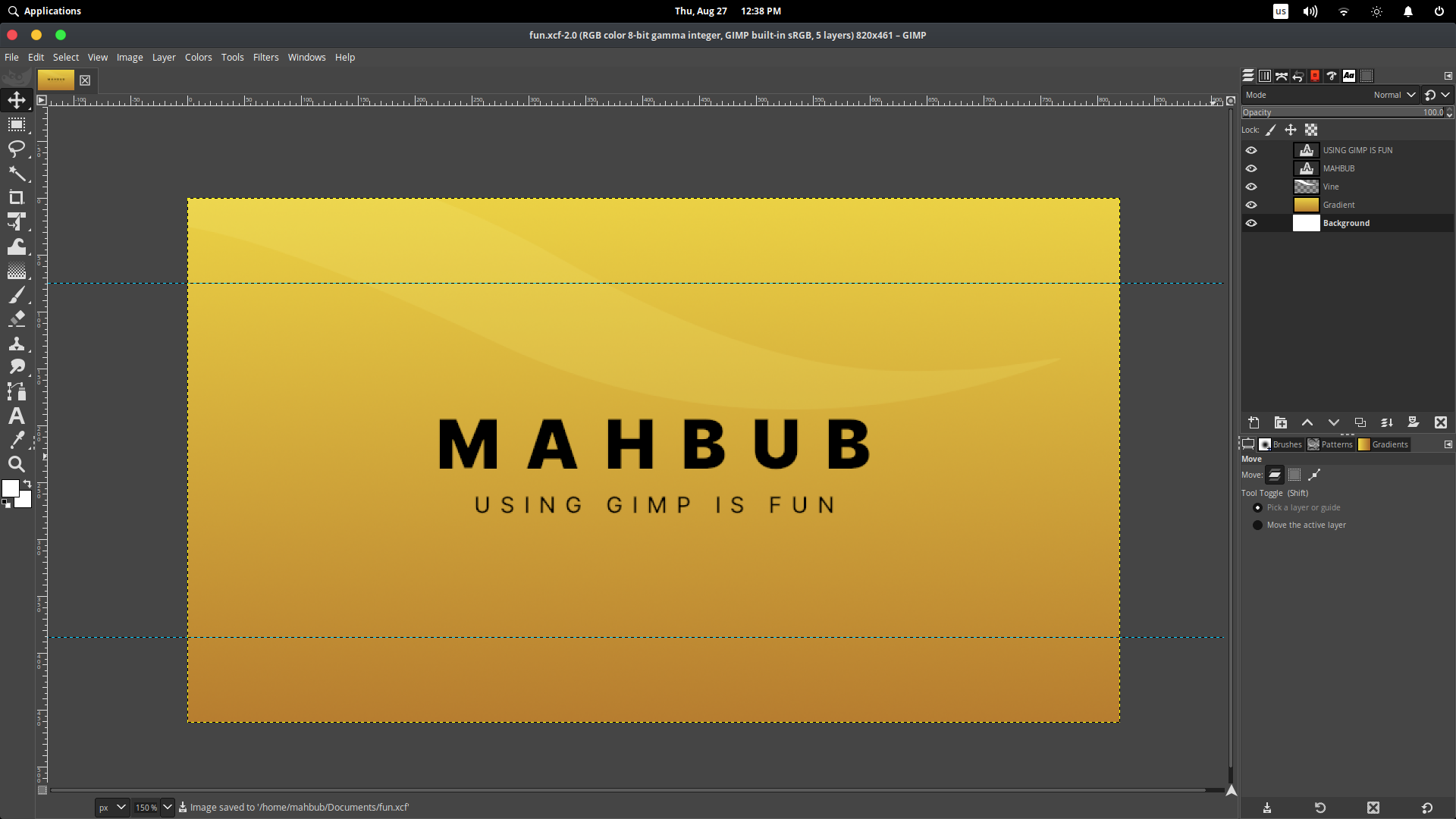Viewport: 1456px width, 819px height.
Task: Select the Clone stamp tool
Action: coord(17,344)
